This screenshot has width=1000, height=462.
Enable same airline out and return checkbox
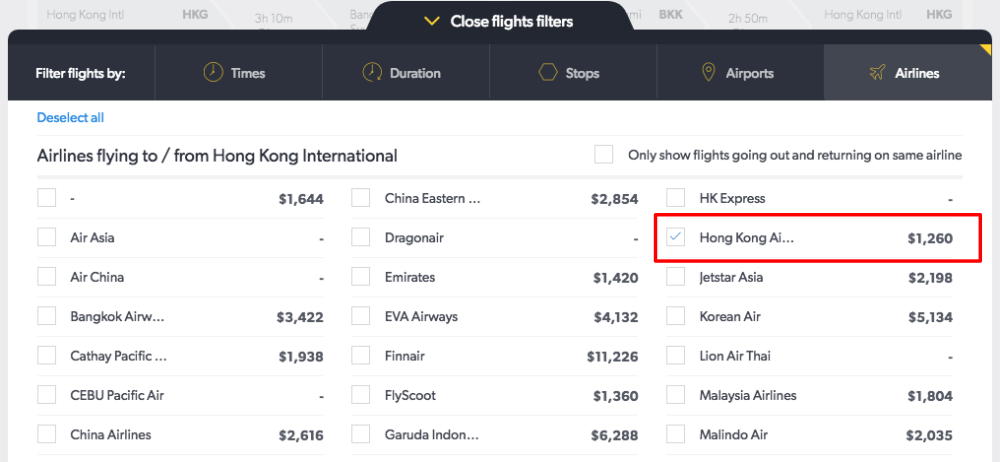pyautogui.click(x=603, y=155)
